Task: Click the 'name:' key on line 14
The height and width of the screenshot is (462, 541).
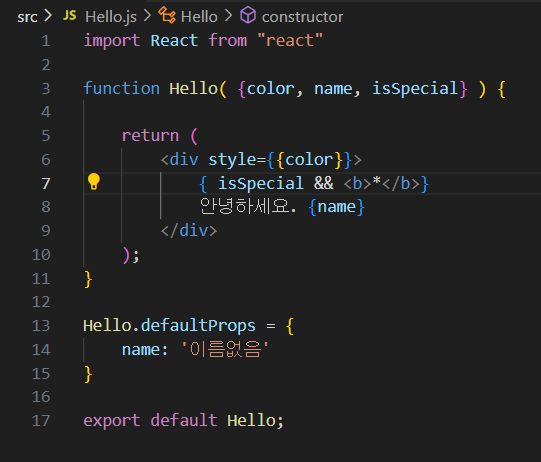Action: 145,350
